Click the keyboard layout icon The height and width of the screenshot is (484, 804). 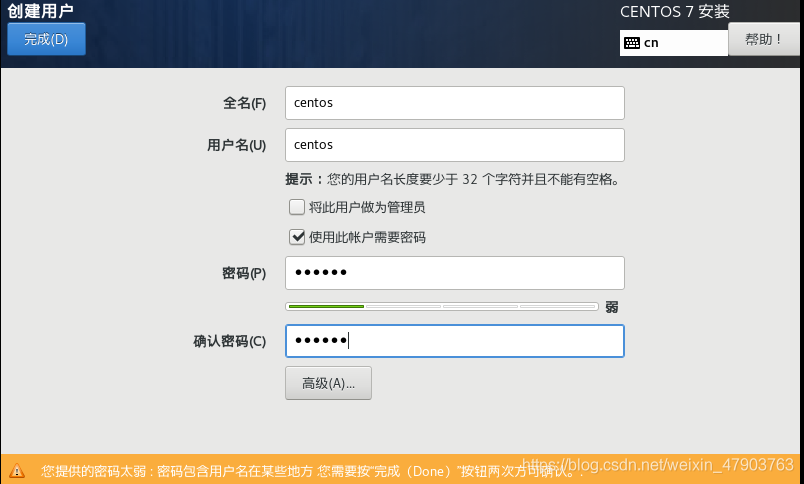click(632, 43)
